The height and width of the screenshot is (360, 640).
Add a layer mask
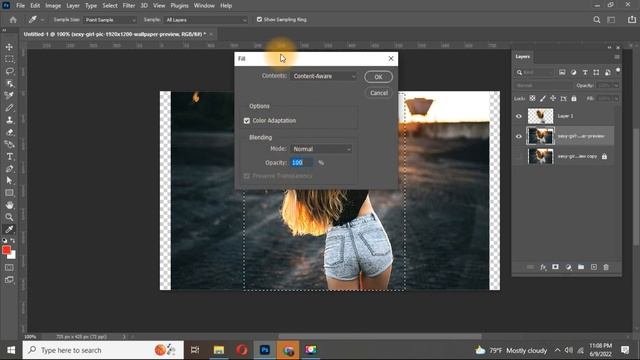click(x=556, y=267)
